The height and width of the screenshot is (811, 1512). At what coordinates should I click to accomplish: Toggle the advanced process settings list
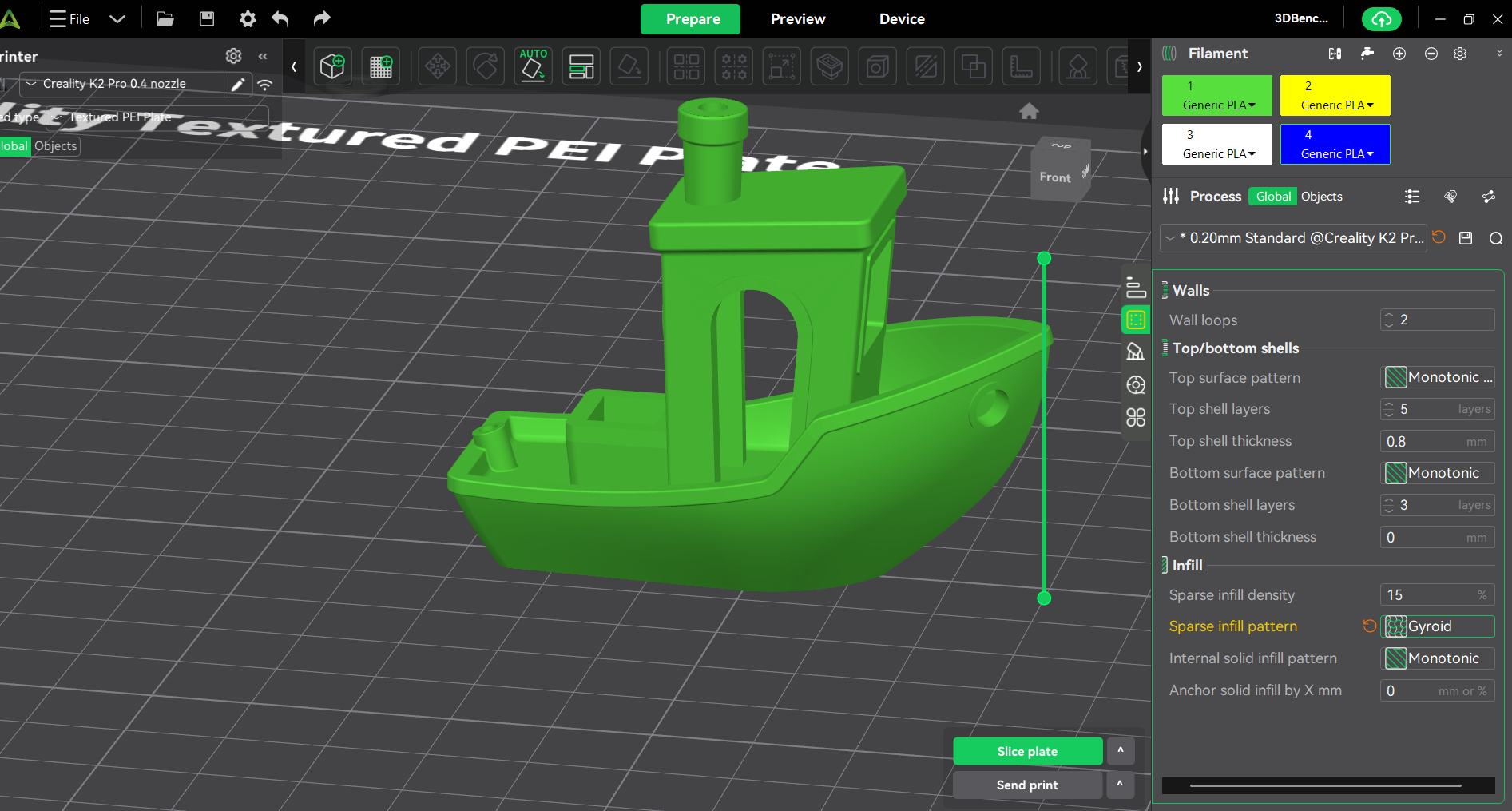(1412, 197)
